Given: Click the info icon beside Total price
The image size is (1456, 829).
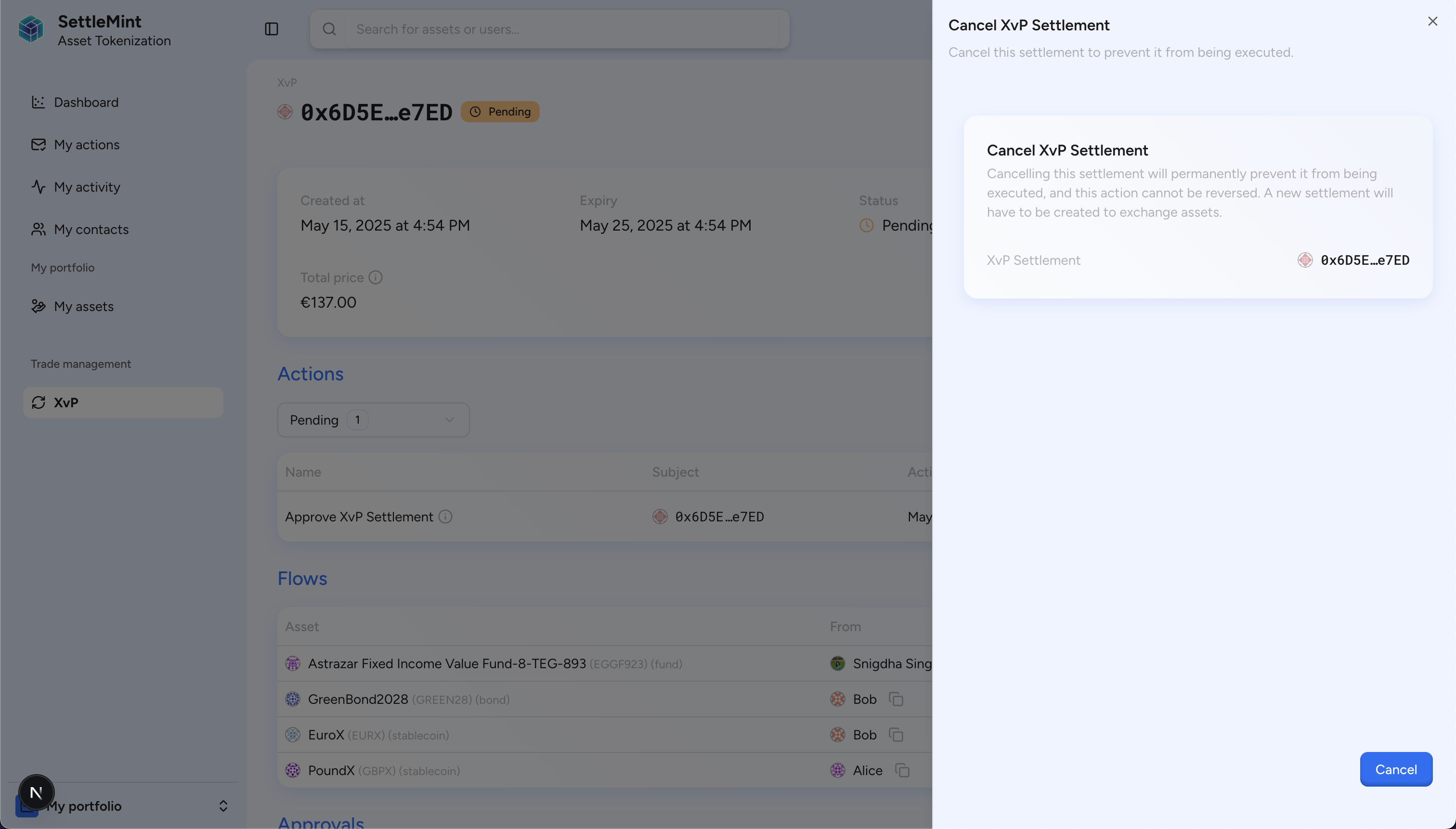Looking at the screenshot, I should [x=375, y=277].
